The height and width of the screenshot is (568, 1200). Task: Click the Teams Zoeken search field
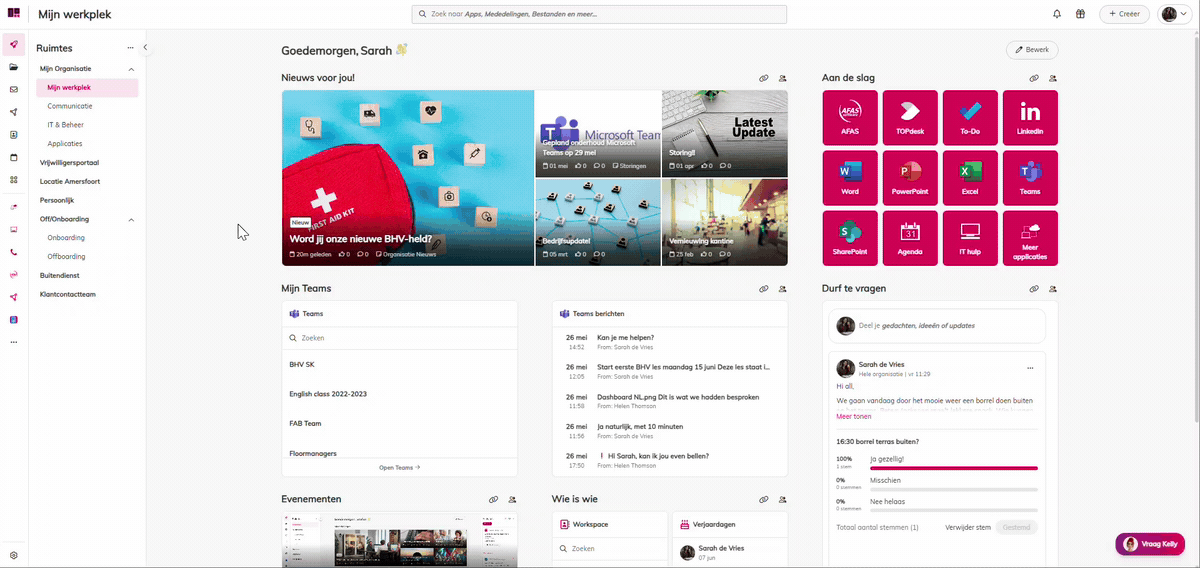click(399, 338)
